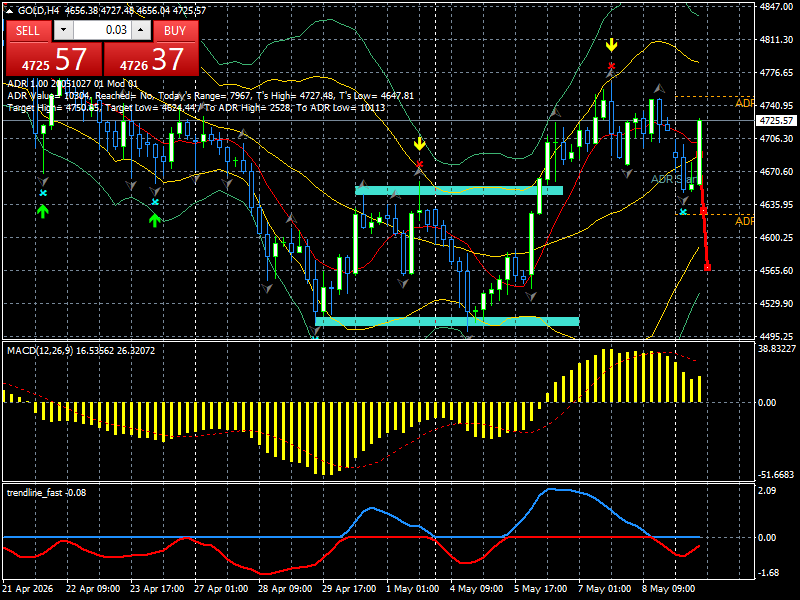Viewport: 800px width, 600px height.
Task: Click the red SELL button
Action: tap(28, 31)
